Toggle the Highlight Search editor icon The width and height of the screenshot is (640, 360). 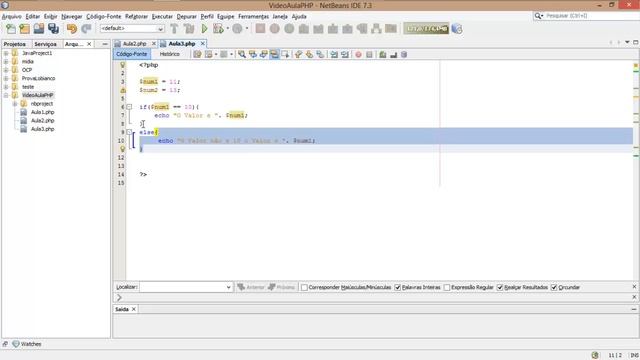pos(274,54)
